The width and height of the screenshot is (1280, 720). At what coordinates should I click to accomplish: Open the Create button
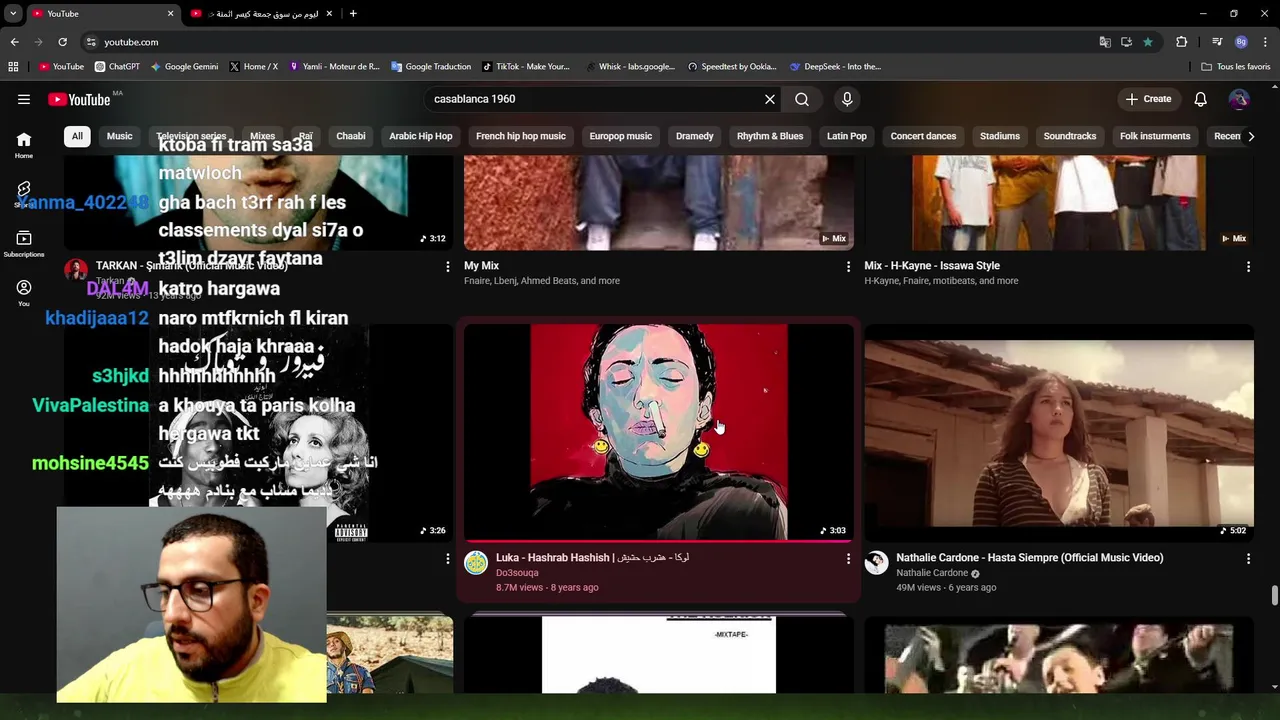point(1148,99)
